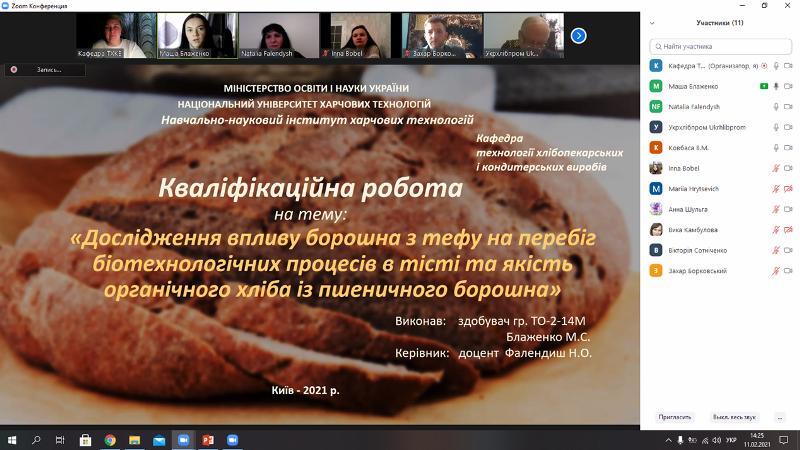
Task: Unmute Вікторія Сотніченко's microphone
Action: point(776,250)
